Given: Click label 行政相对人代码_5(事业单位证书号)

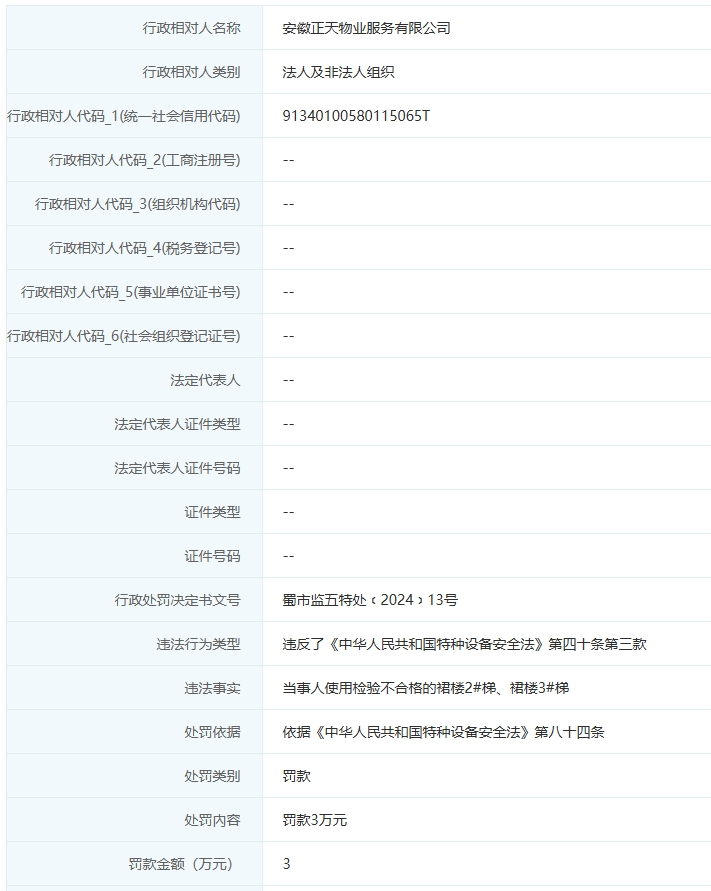Looking at the screenshot, I should 131,292.
